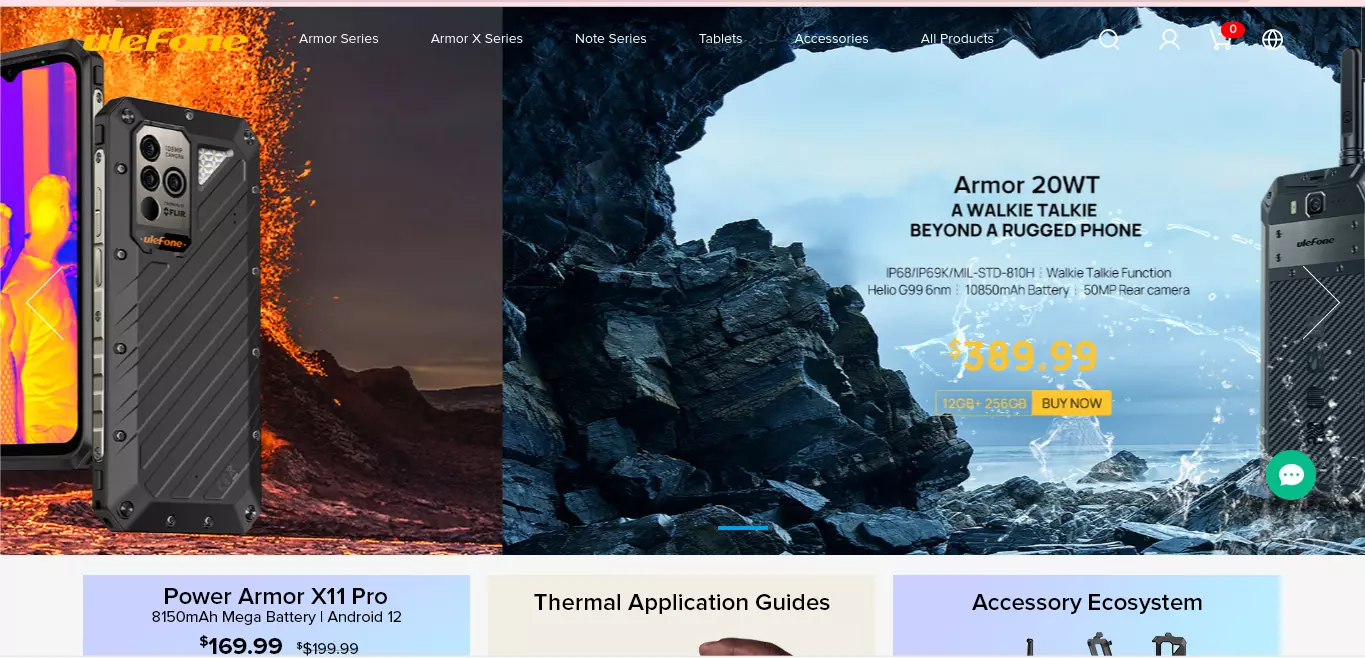Go to previous slide arrow

tap(44, 302)
